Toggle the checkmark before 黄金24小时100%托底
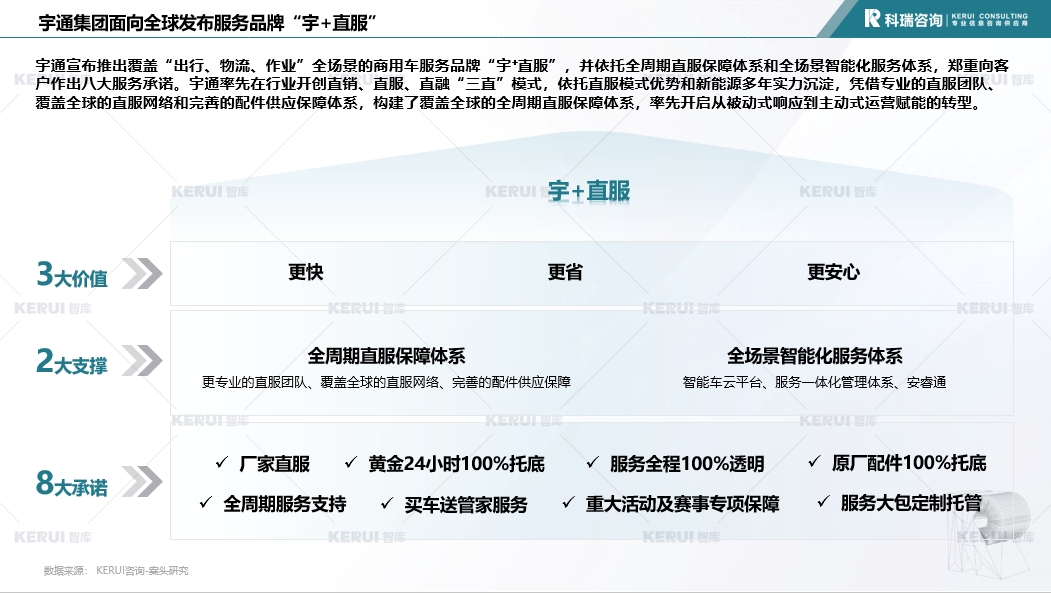 tap(350, 462)
